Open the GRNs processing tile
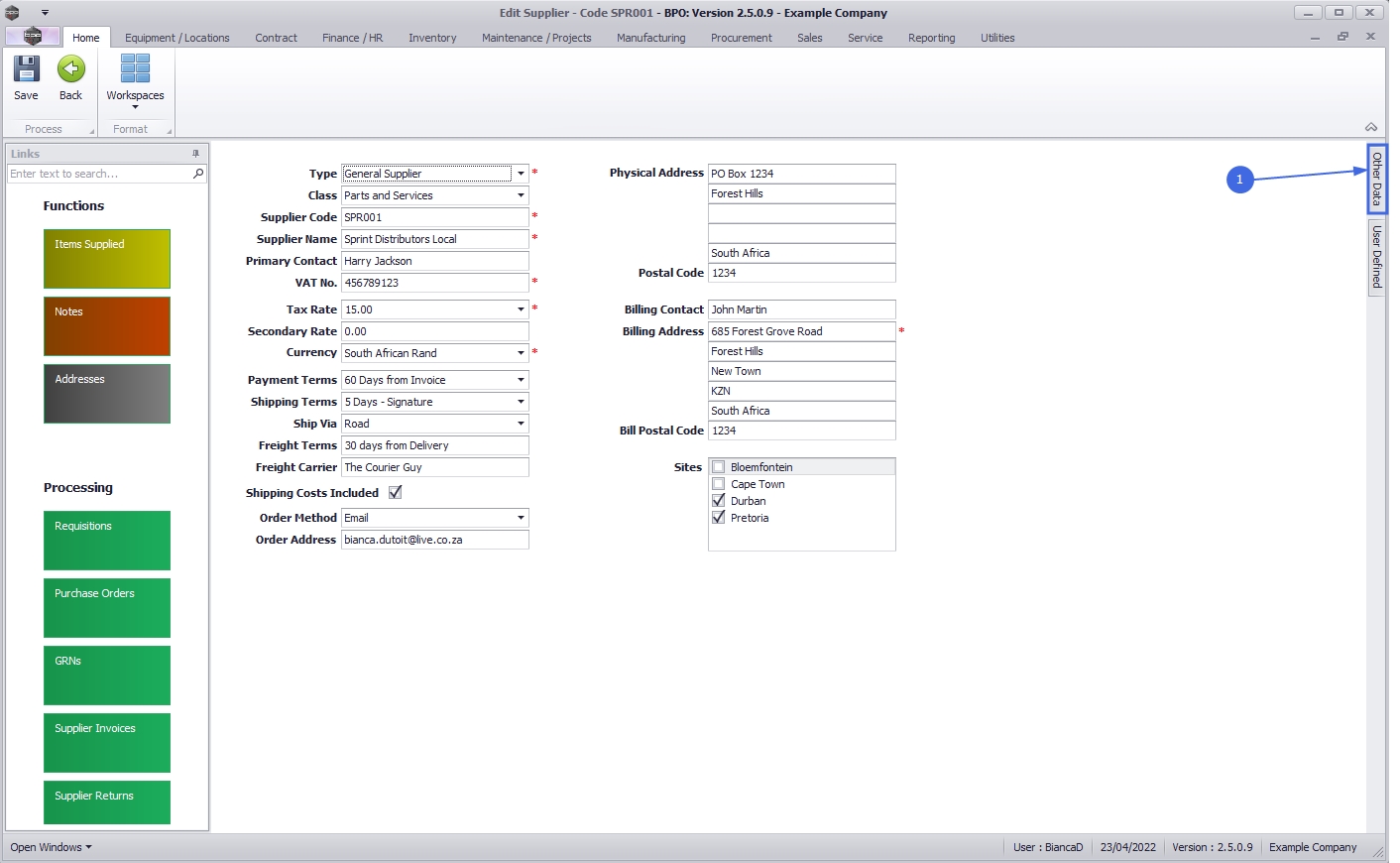 [x=107, y=676]
